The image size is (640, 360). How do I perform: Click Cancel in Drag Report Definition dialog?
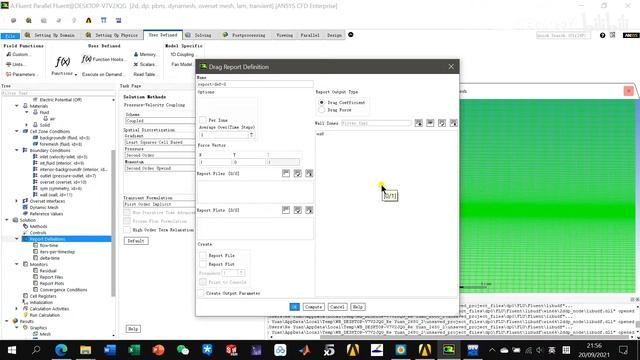pyautogui.click(x=337, y=307)
